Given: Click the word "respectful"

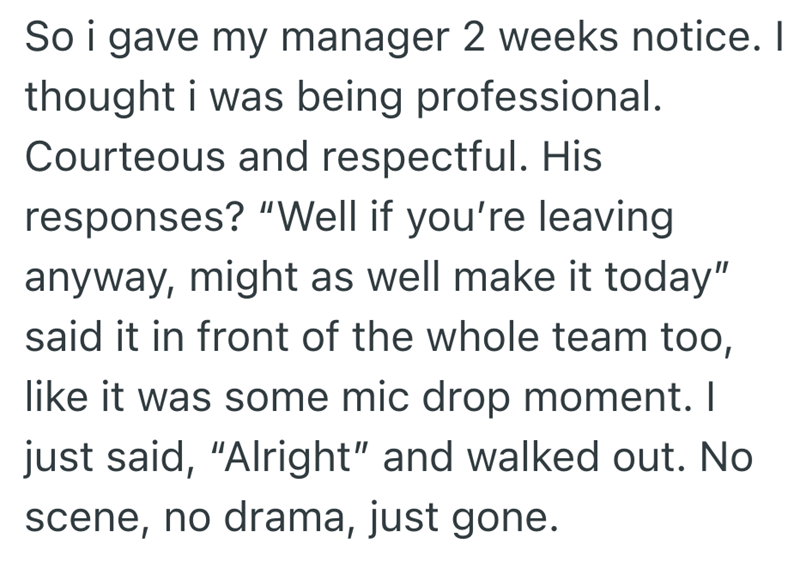Looking at the screenshot, I should 420,159.
